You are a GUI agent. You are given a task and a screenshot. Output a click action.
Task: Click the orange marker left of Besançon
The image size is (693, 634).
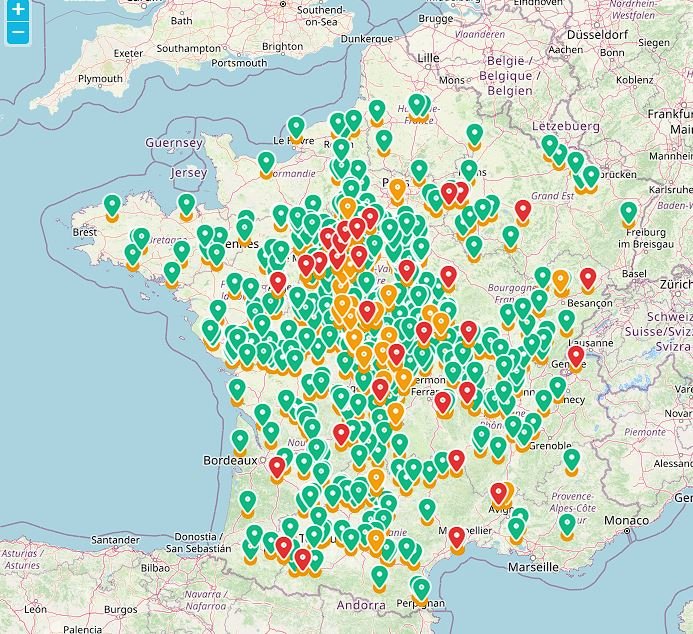pos(560,280)
